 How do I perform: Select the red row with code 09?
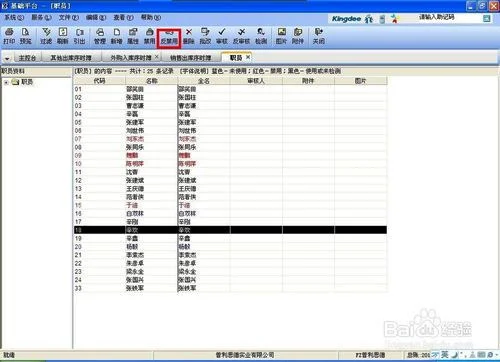(x=230, y=155)
